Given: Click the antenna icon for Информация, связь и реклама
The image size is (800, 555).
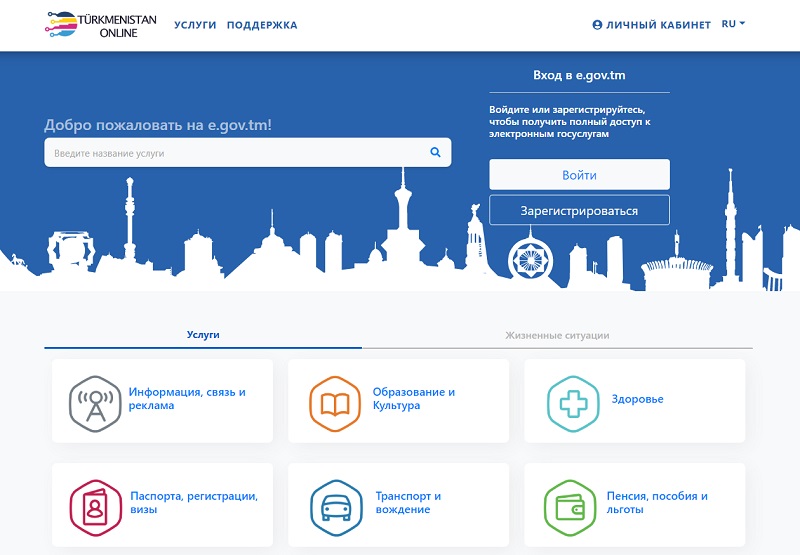Looking at the screenshot, I should point(94,400).
